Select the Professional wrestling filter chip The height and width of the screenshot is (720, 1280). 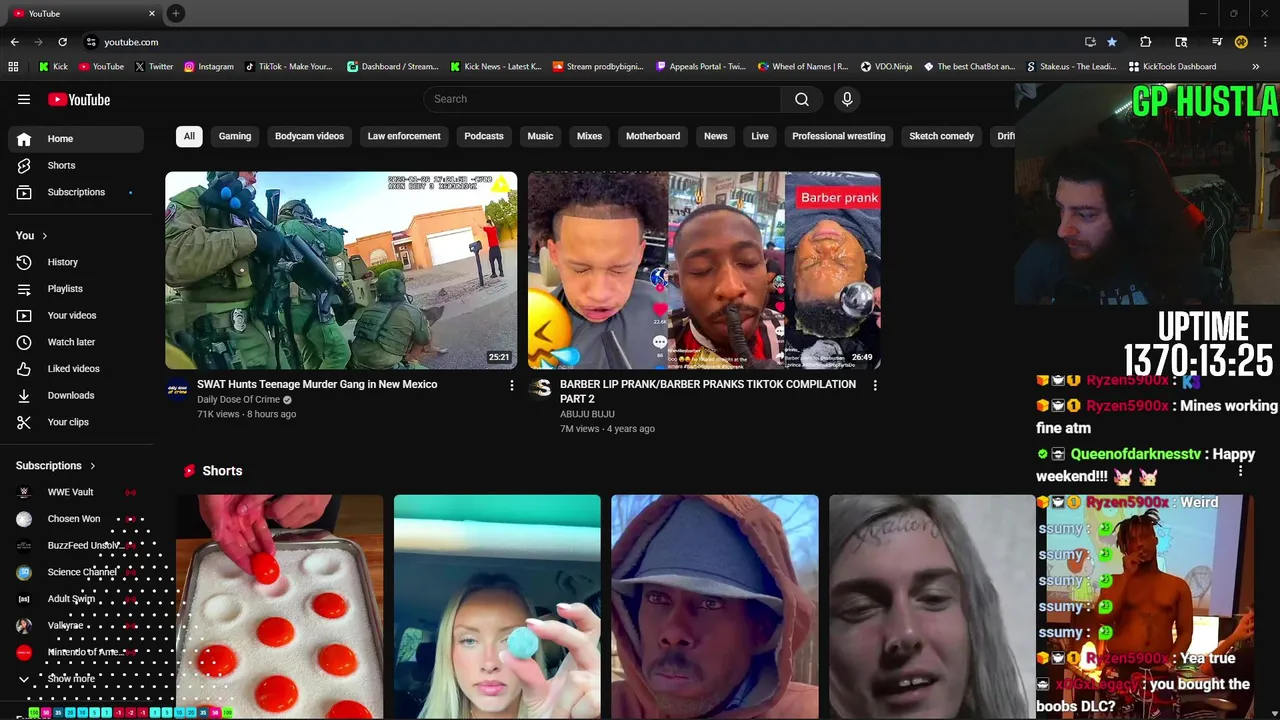(839, 136)
